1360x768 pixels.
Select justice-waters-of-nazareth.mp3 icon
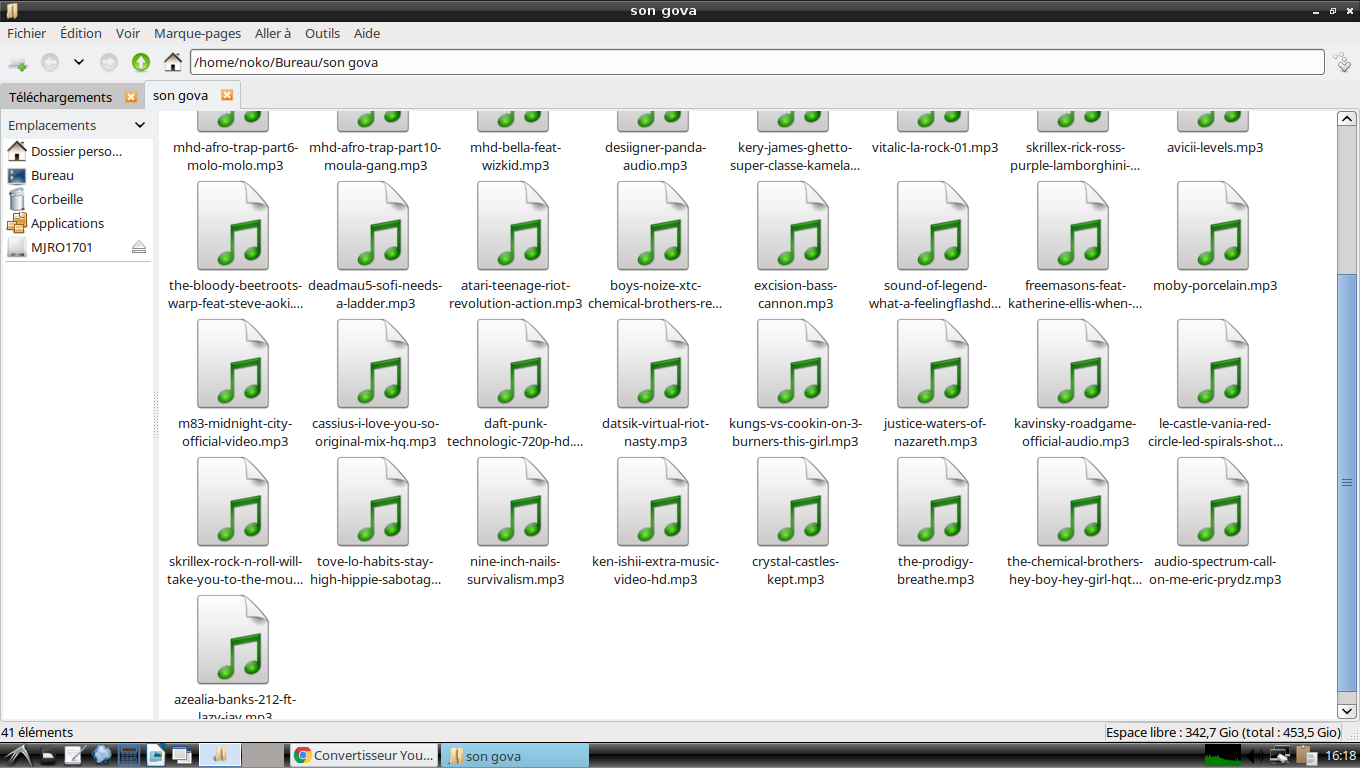tap(935, 364)
